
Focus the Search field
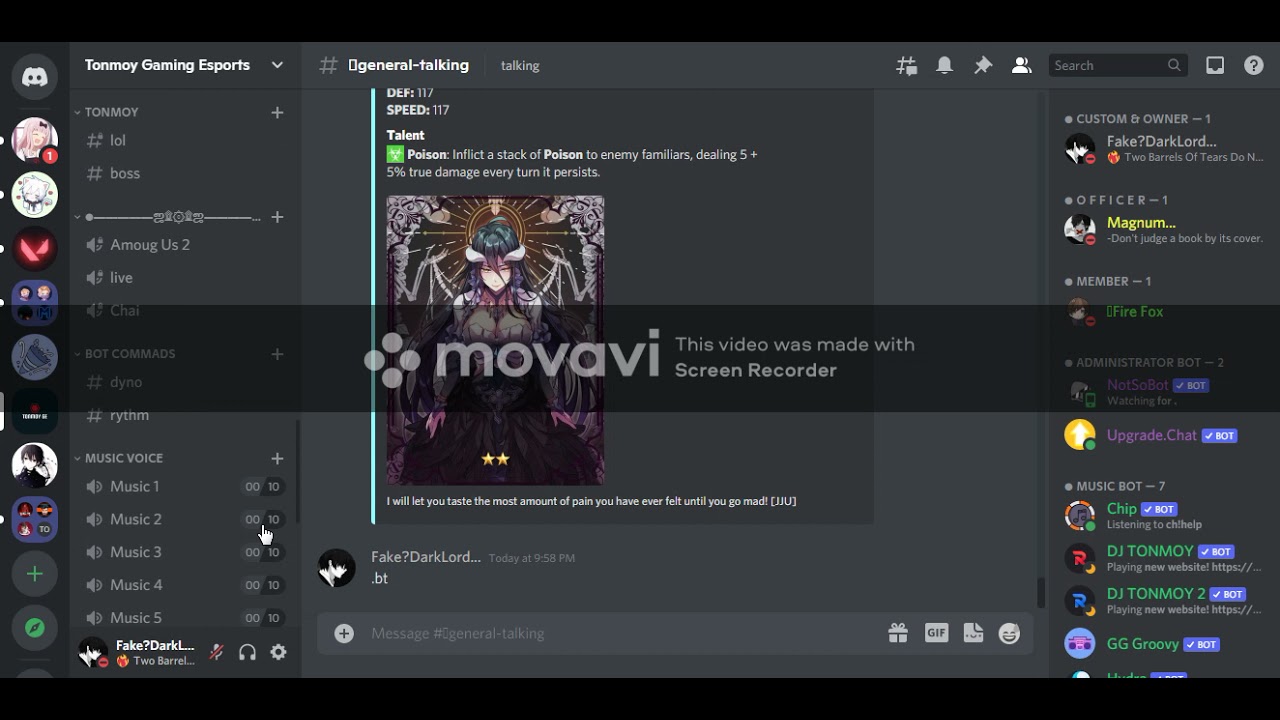pos(1118,65)
